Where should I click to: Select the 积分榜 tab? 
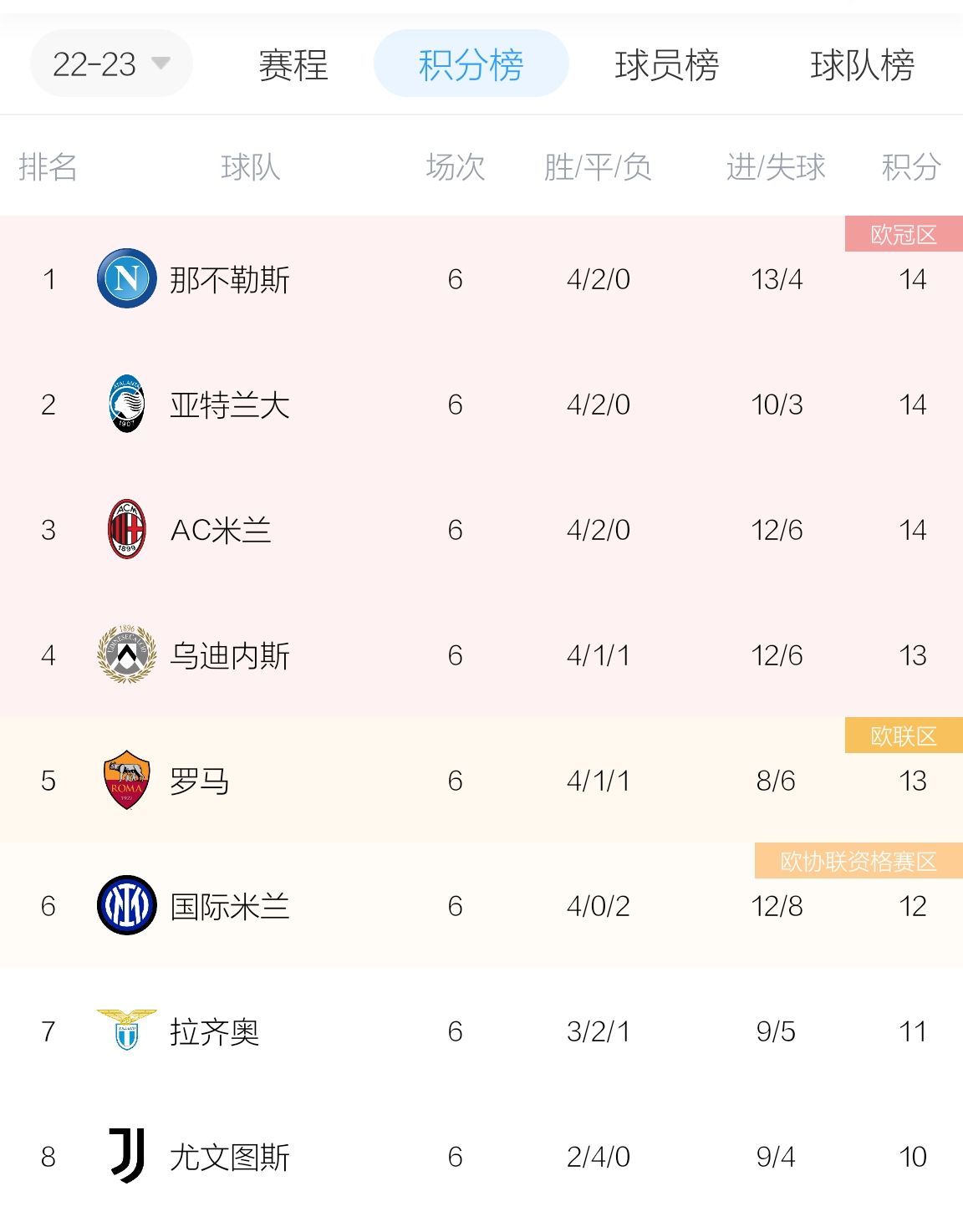pyautogui.click(x=471, y=64)
